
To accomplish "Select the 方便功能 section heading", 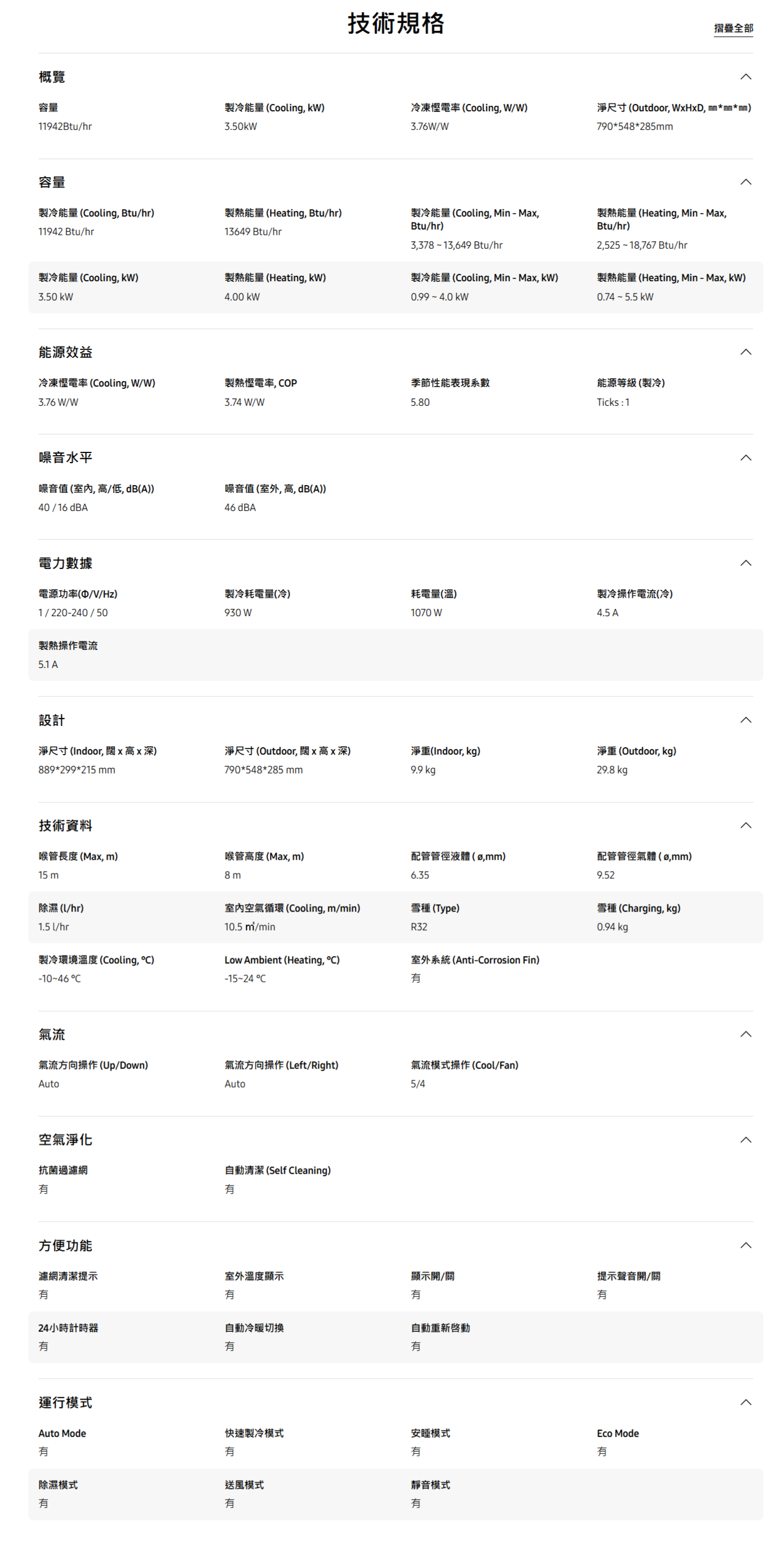I will [x=65, y=1246].
